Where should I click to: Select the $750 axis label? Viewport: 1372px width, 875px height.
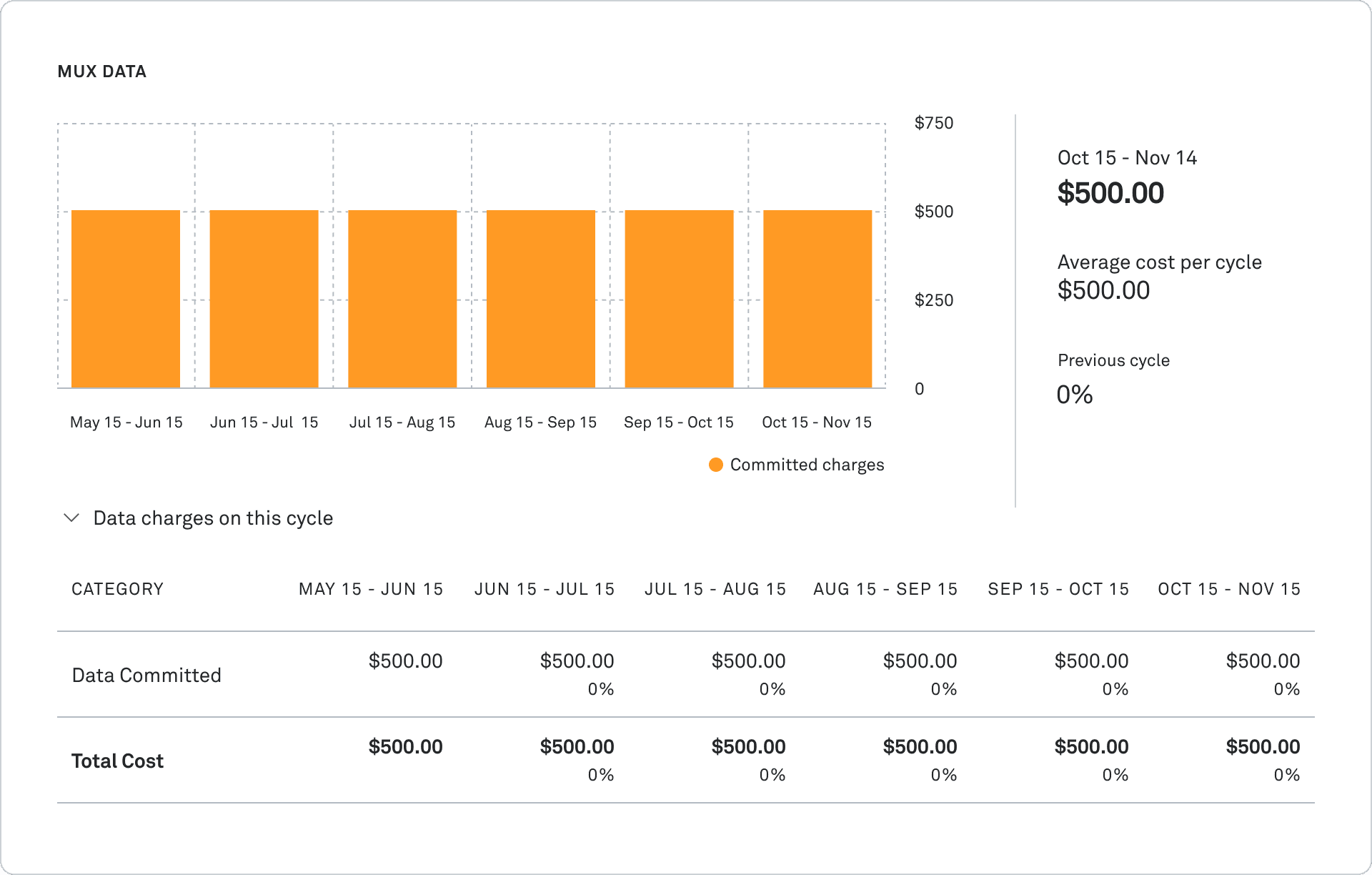(x=933, y=122)
